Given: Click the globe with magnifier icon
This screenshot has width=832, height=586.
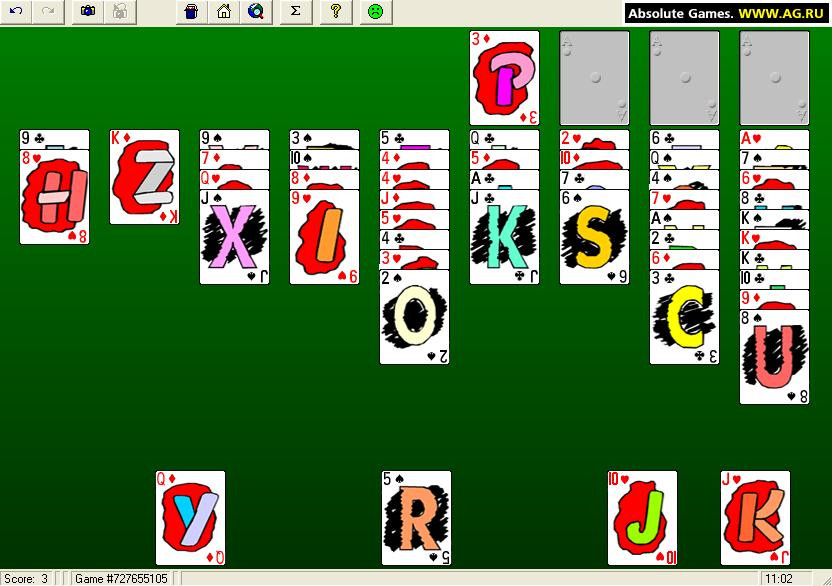Looking at the screenshot, I should point(256,12).
